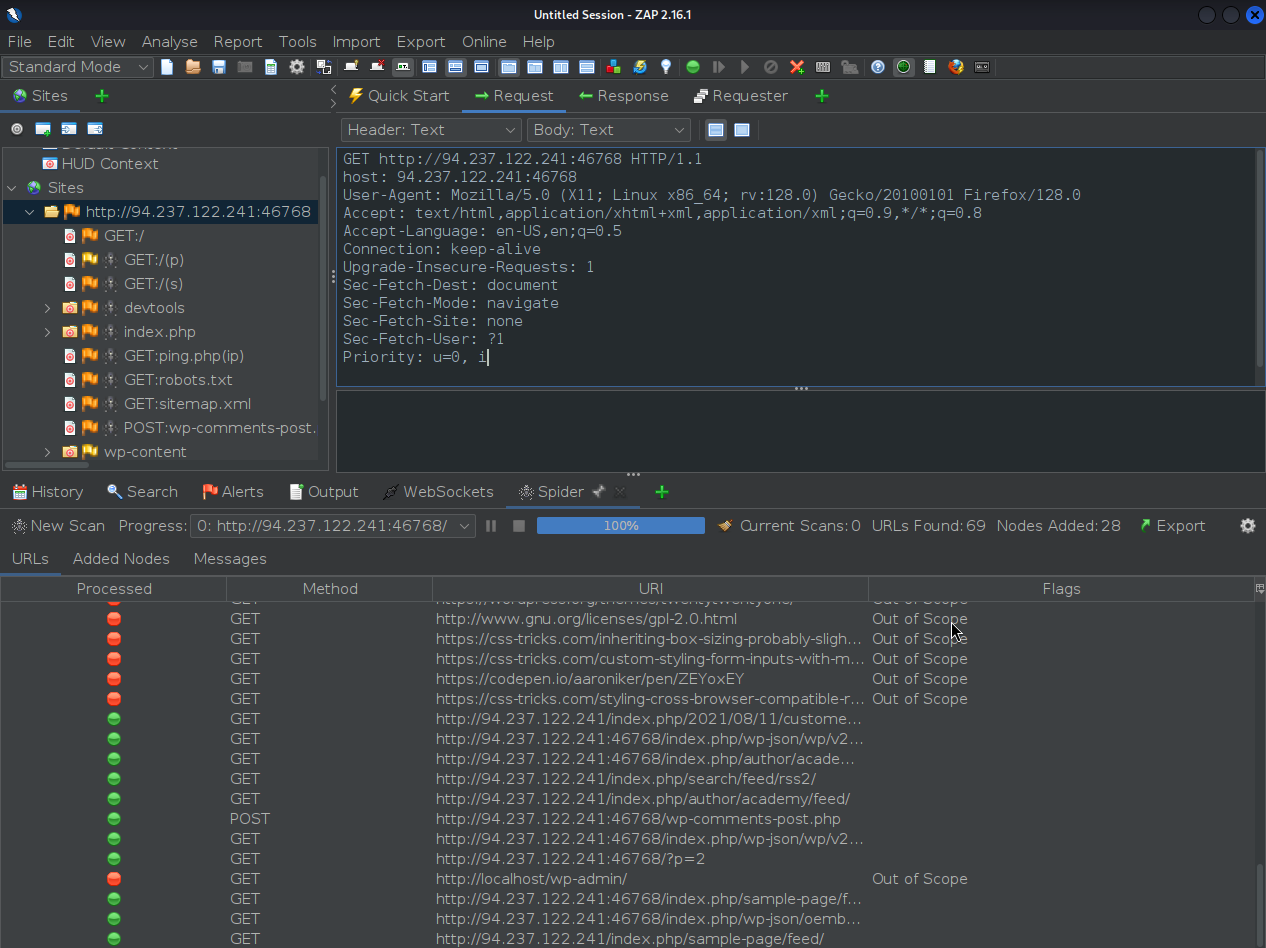1266x948 pixels.
Task: Switch to the Alerts tab
Action: 233,492
